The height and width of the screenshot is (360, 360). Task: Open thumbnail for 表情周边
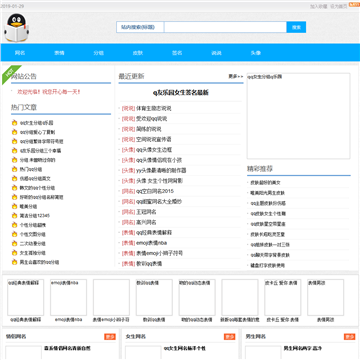click(x=325, y=297)
